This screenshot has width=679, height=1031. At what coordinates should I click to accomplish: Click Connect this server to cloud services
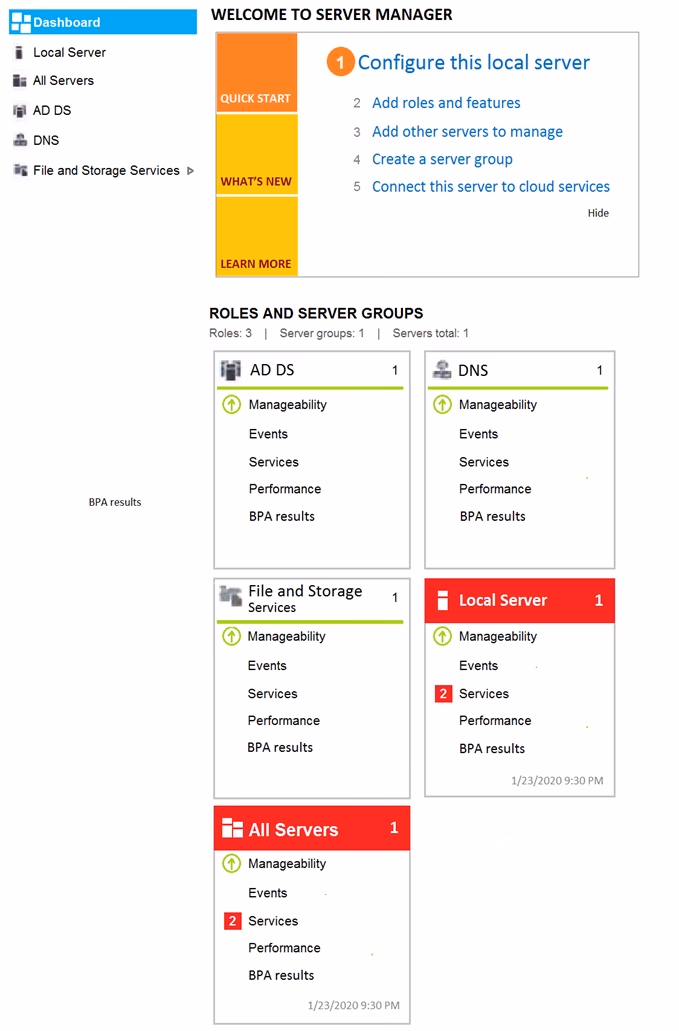491,187
